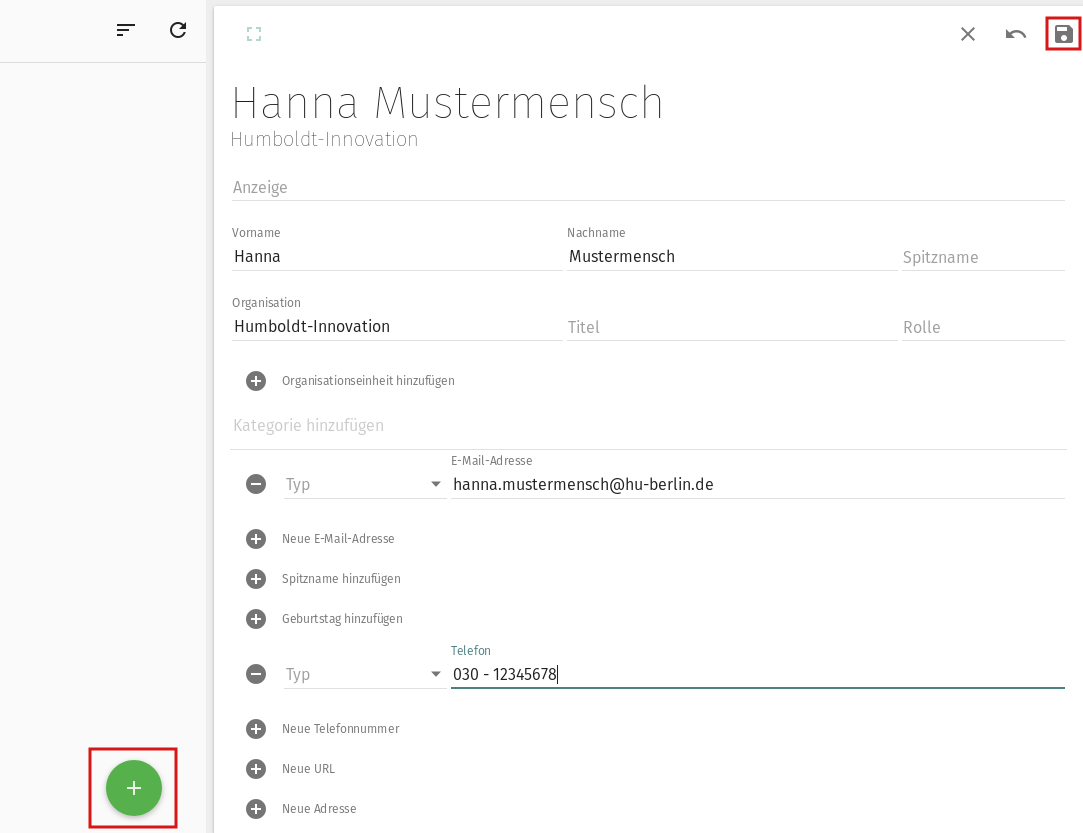Click into the Vorname field

(x=396, y=257)
